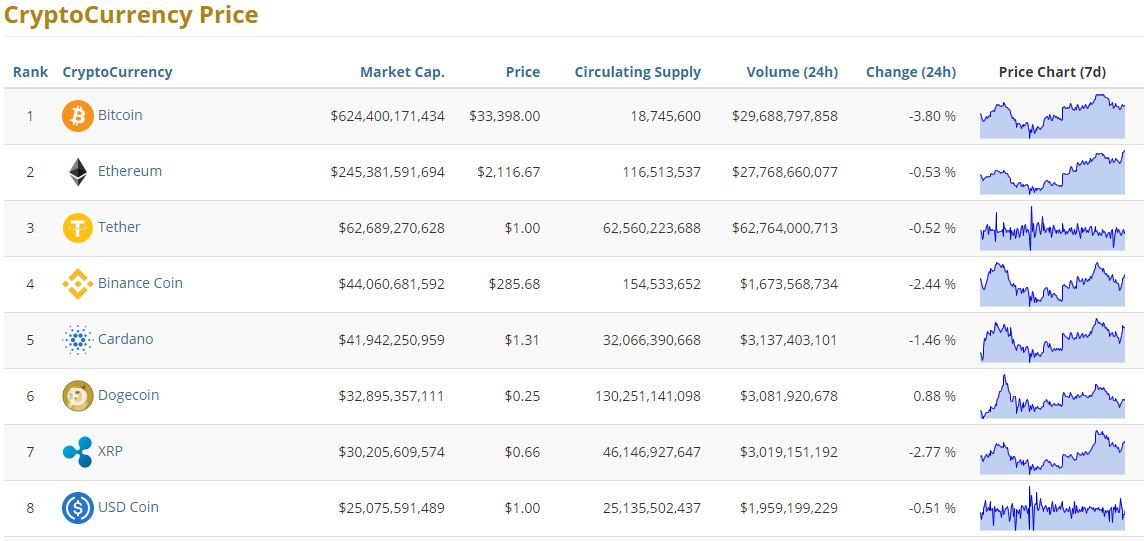Sort by Change (24h) column header
Image resolution: width=1148 pixels, height=541 pixels.
[910, 72]
